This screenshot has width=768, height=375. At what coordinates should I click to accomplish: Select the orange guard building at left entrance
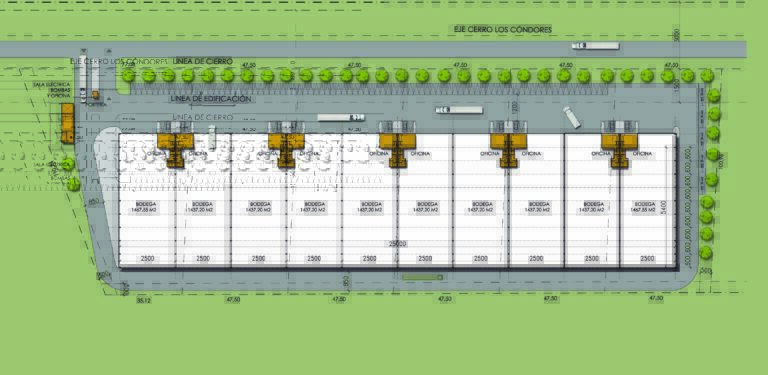coord(67,123)
